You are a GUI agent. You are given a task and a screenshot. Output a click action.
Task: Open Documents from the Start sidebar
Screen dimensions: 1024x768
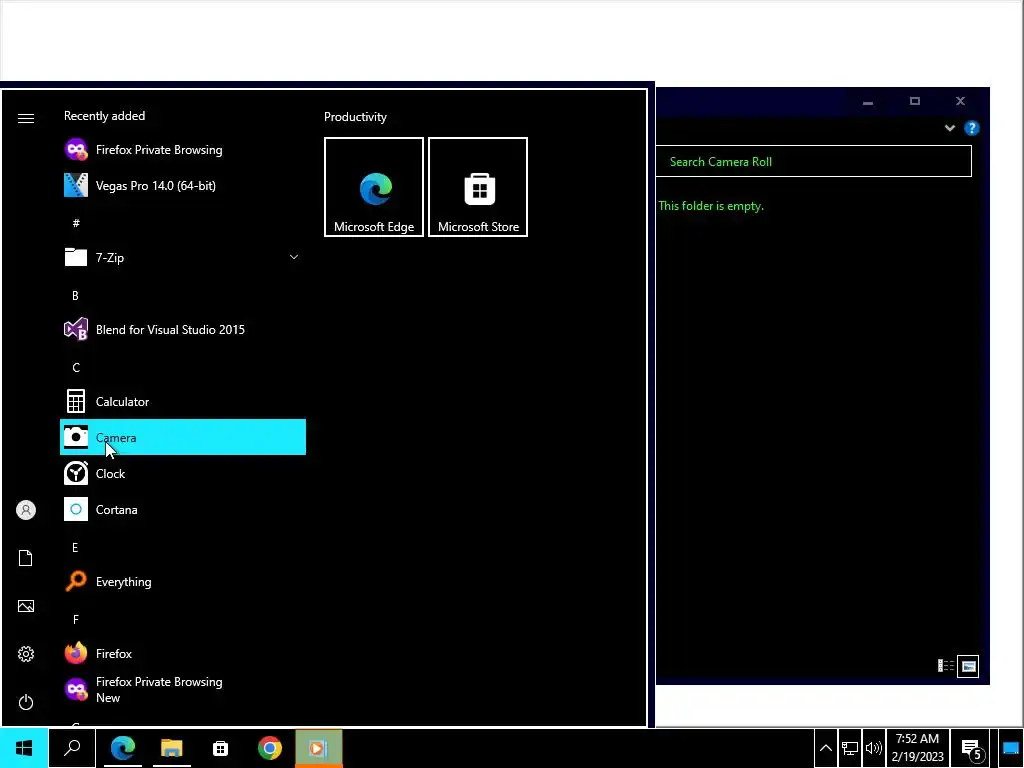(x=25, y=558)
